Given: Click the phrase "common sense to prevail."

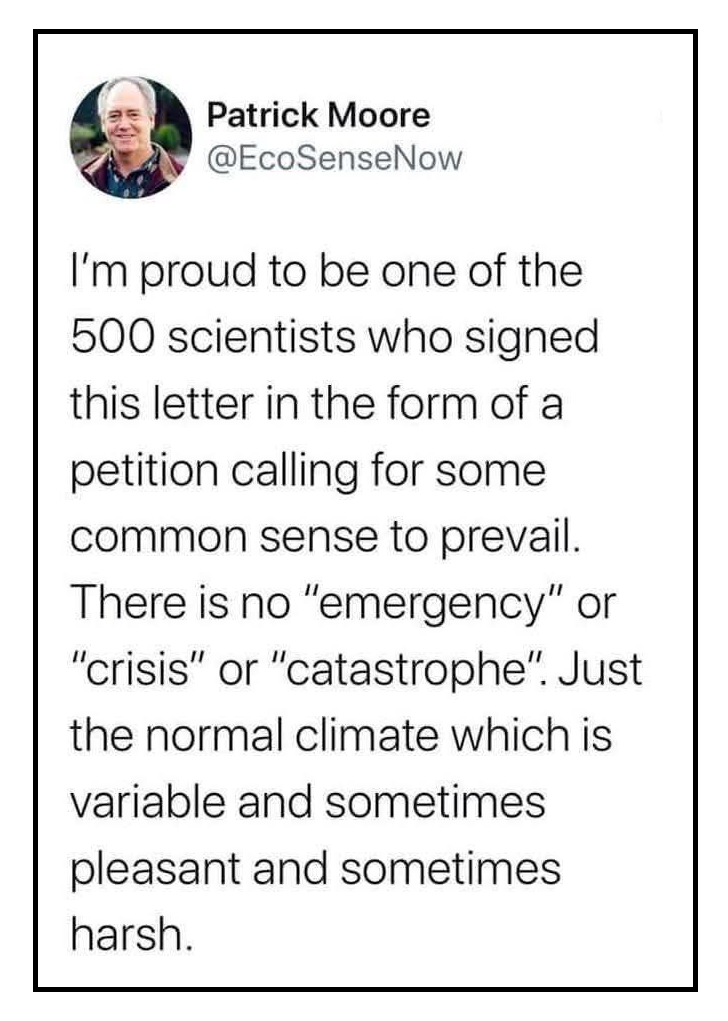Looking at the screenshot, I should point(325,537).
